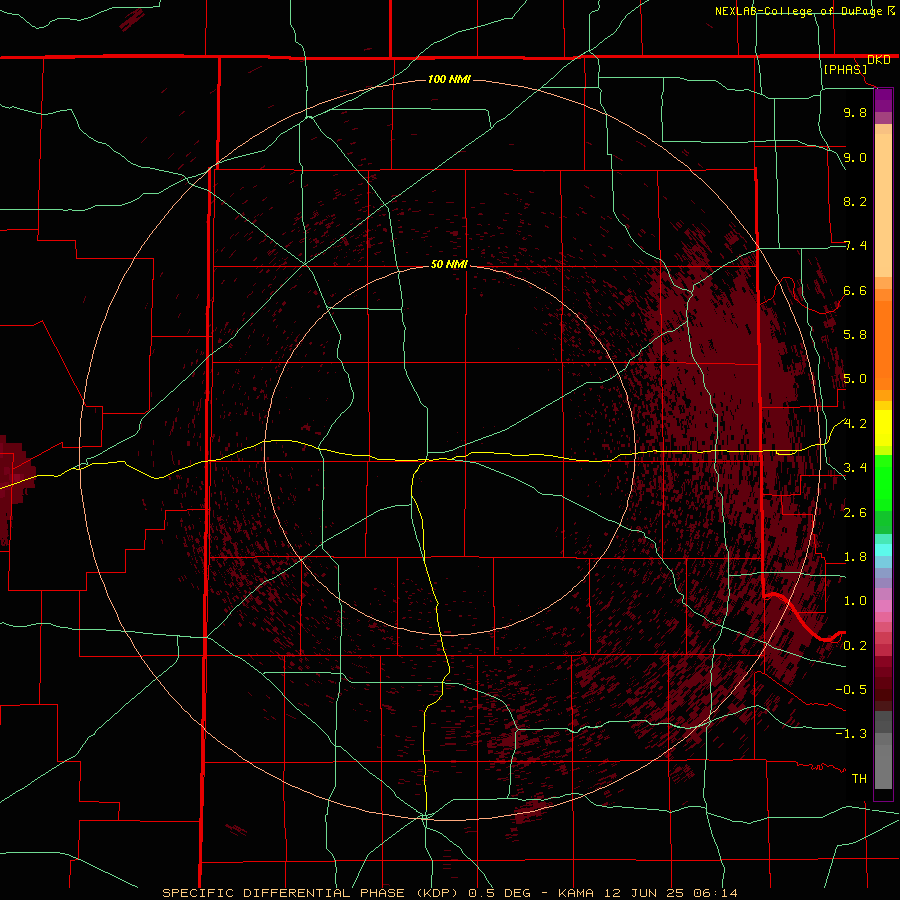Click the KAMA station ID in the caption
The image size is (900, 900).
[577, 893]
